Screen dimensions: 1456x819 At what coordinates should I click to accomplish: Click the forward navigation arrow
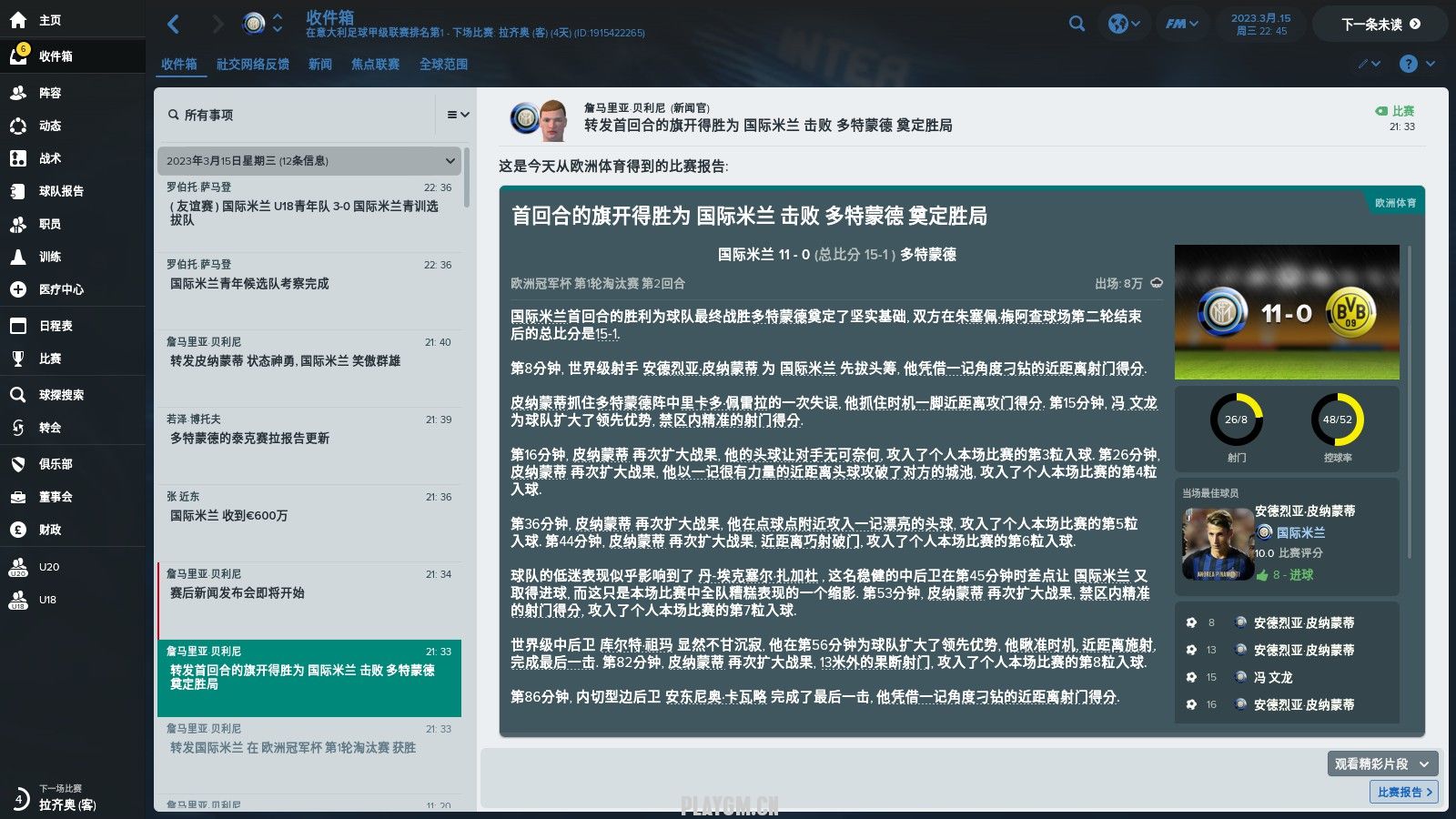click(217, 24)
